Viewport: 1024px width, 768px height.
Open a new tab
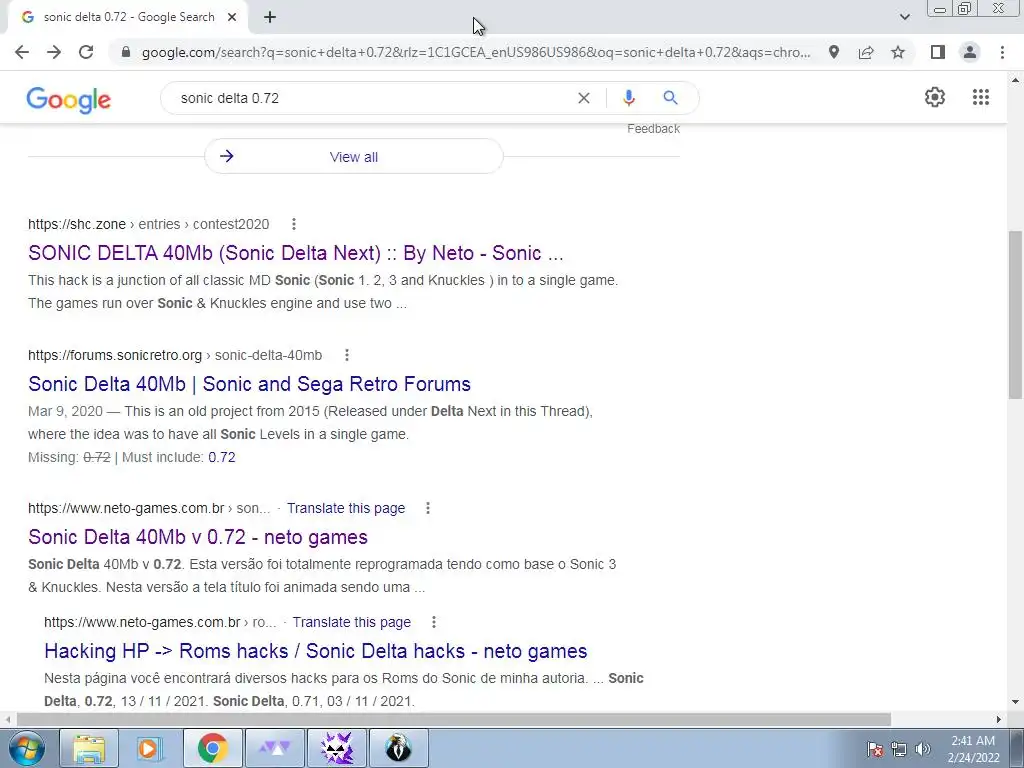tap(270, 18)
